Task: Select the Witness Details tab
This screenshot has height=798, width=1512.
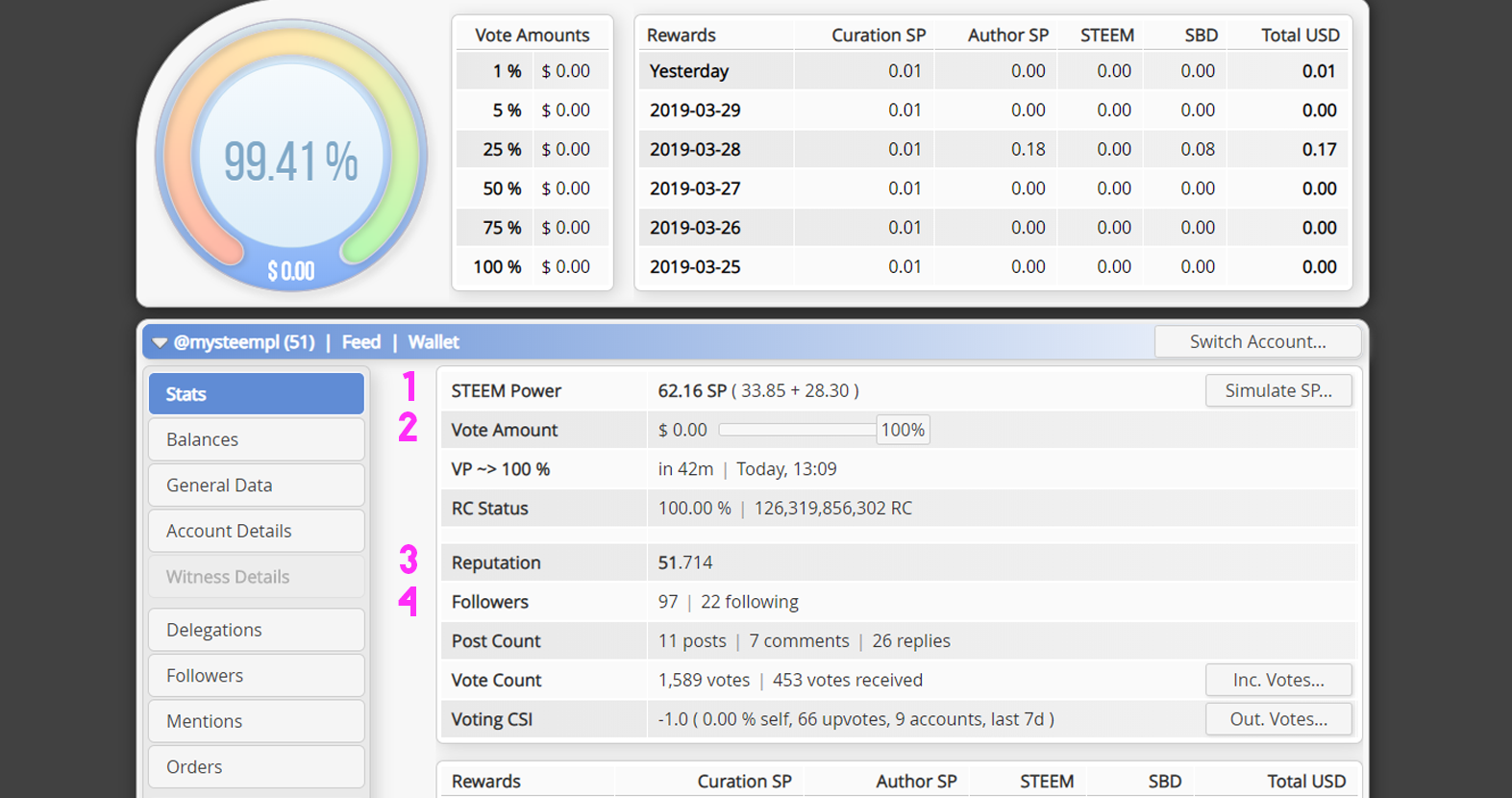Action: click(x=257, y=577)
